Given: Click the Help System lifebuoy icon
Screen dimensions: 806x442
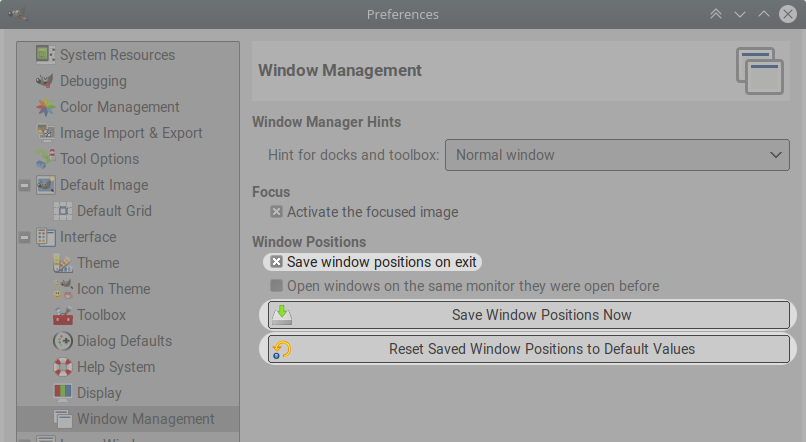Looking at the screenshot, I should [x=63, y=367].
